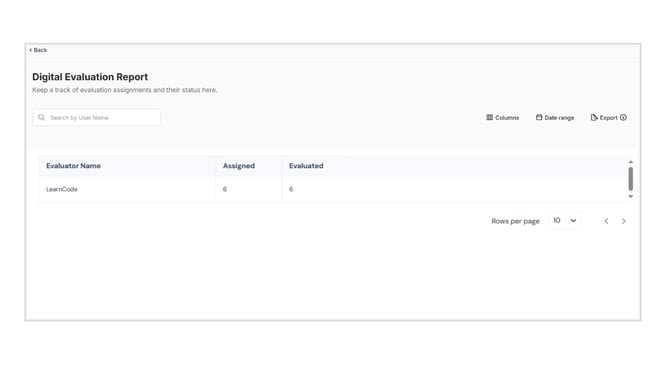Go back using the Back link
Viewport: 670px width, 376px height.
tap(38, 50)
